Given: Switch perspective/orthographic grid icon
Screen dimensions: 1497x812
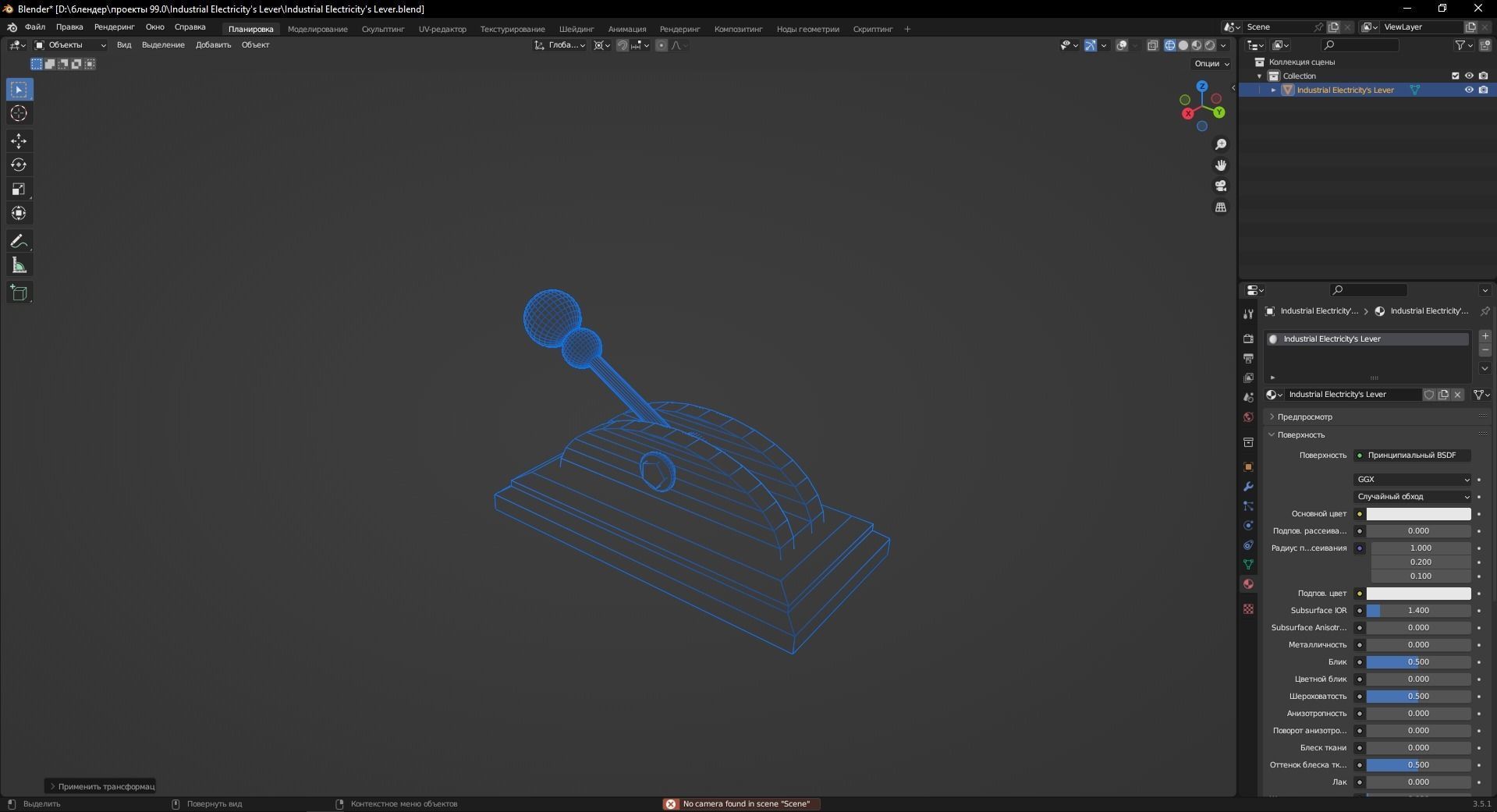Looking at the screenshot, I should point(1221,207).
